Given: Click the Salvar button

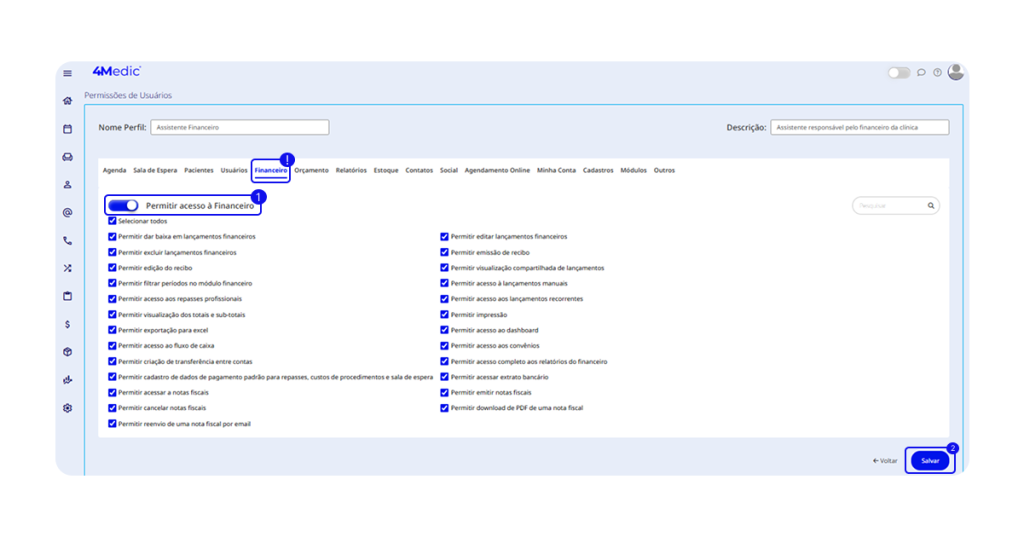Looking at the screenshot, I should pyautogui.click(x=930, y=461).
